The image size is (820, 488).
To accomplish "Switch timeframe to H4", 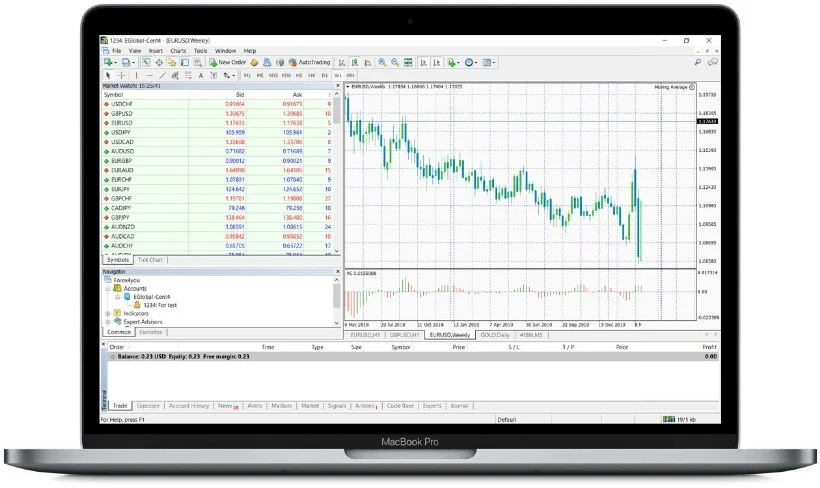I will 312,75.
